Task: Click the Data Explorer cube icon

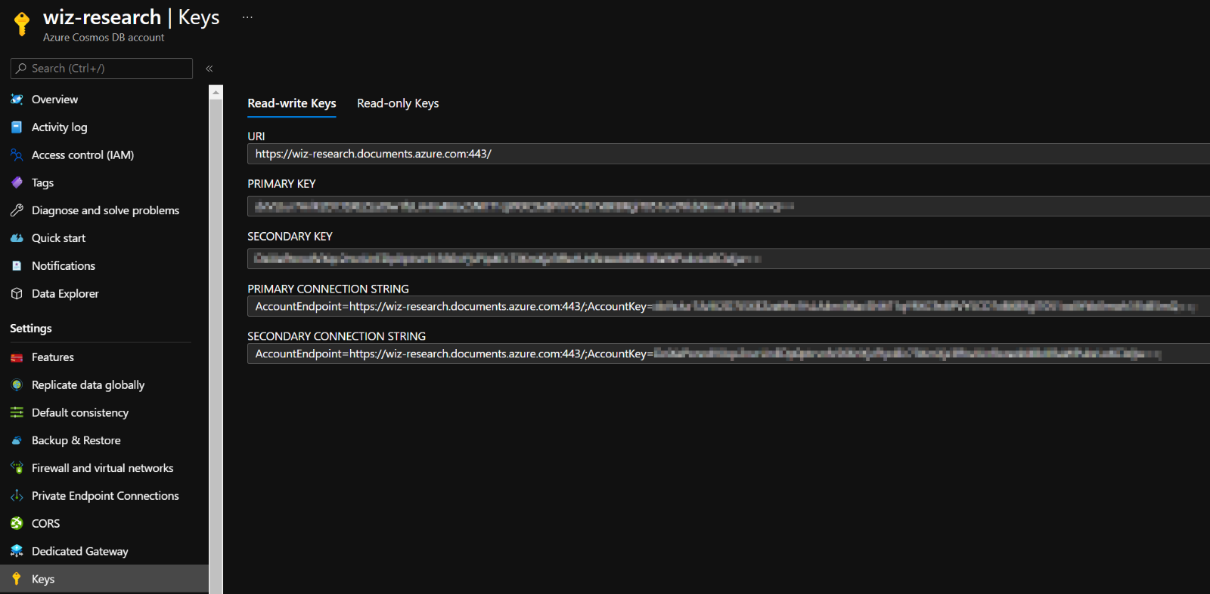Action: tap(16, 294)
